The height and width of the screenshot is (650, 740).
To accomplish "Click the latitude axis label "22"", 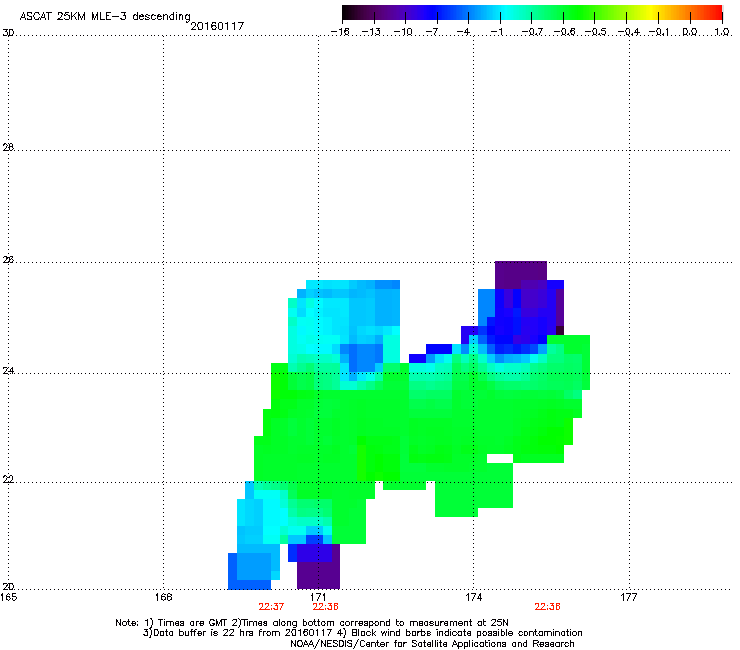I will pyautogui.click(x=8, y=479).
